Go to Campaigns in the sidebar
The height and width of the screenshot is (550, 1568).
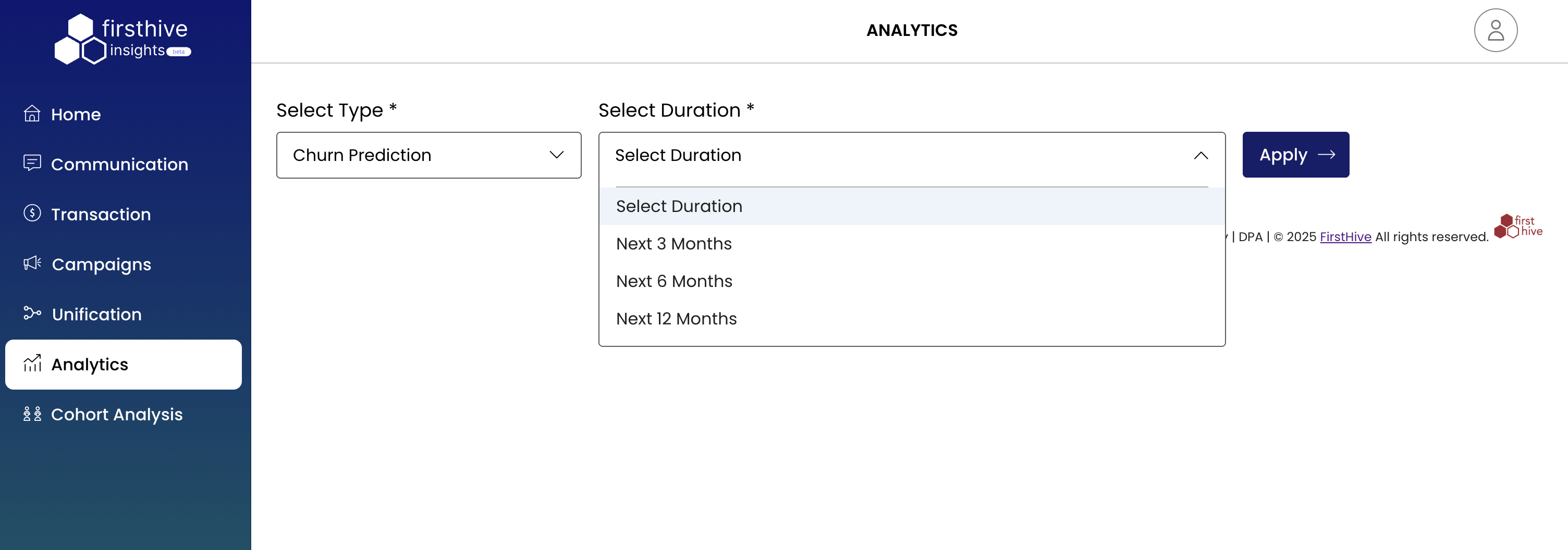coord(101,265)
